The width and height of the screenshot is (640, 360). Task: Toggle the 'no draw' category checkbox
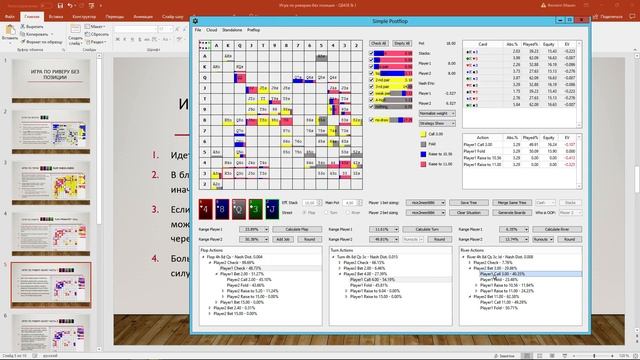pyautogui.click(x=371, y=120)
